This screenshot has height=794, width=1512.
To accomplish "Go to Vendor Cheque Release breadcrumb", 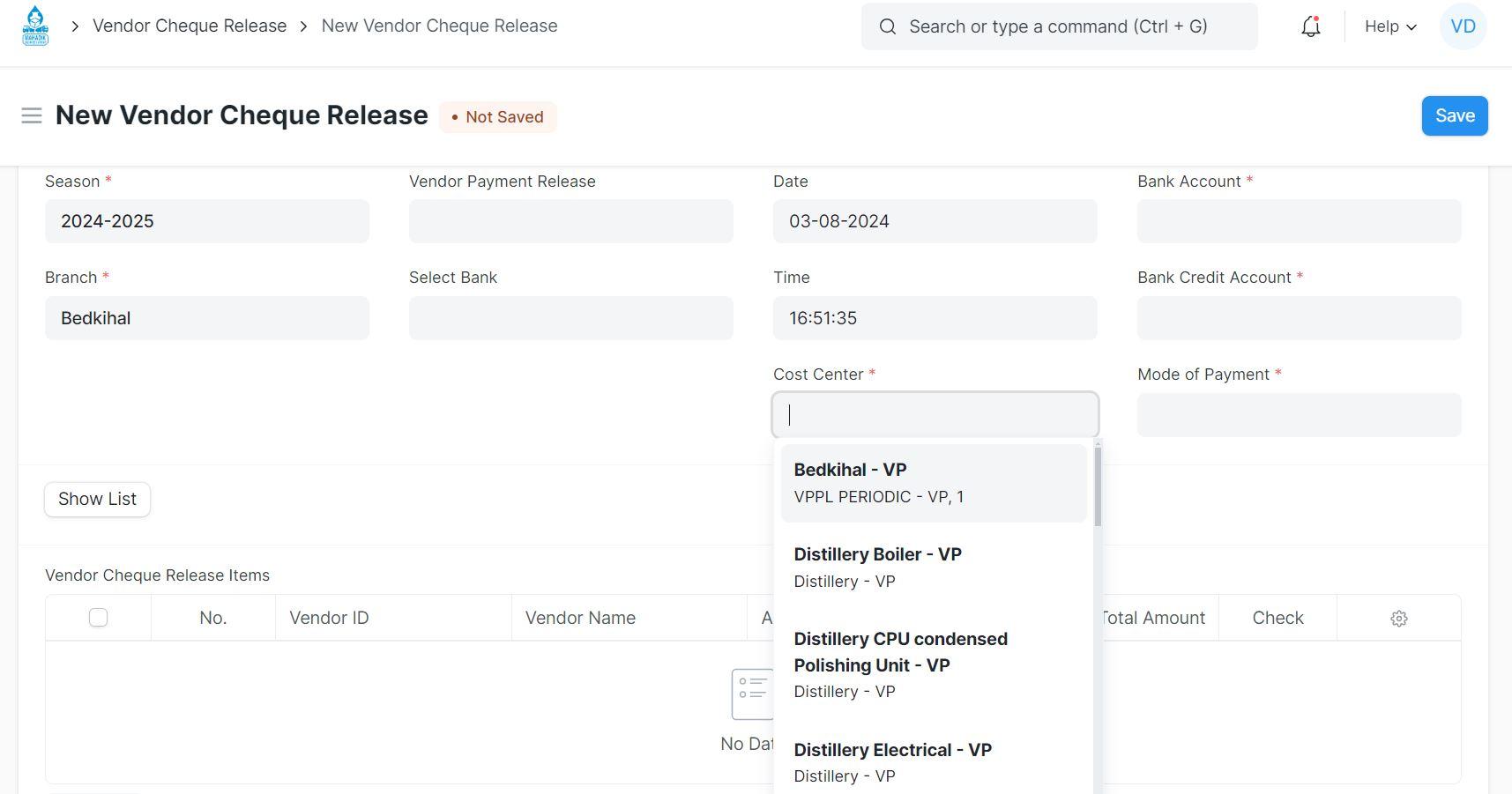I will tap(190, 26).
